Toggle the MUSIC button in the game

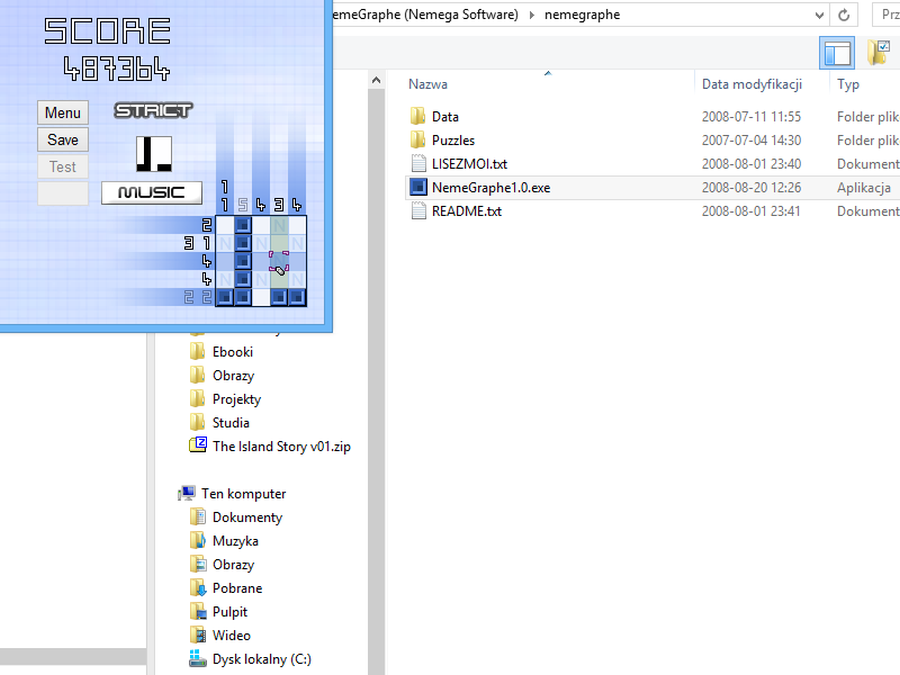coord(152,192)
